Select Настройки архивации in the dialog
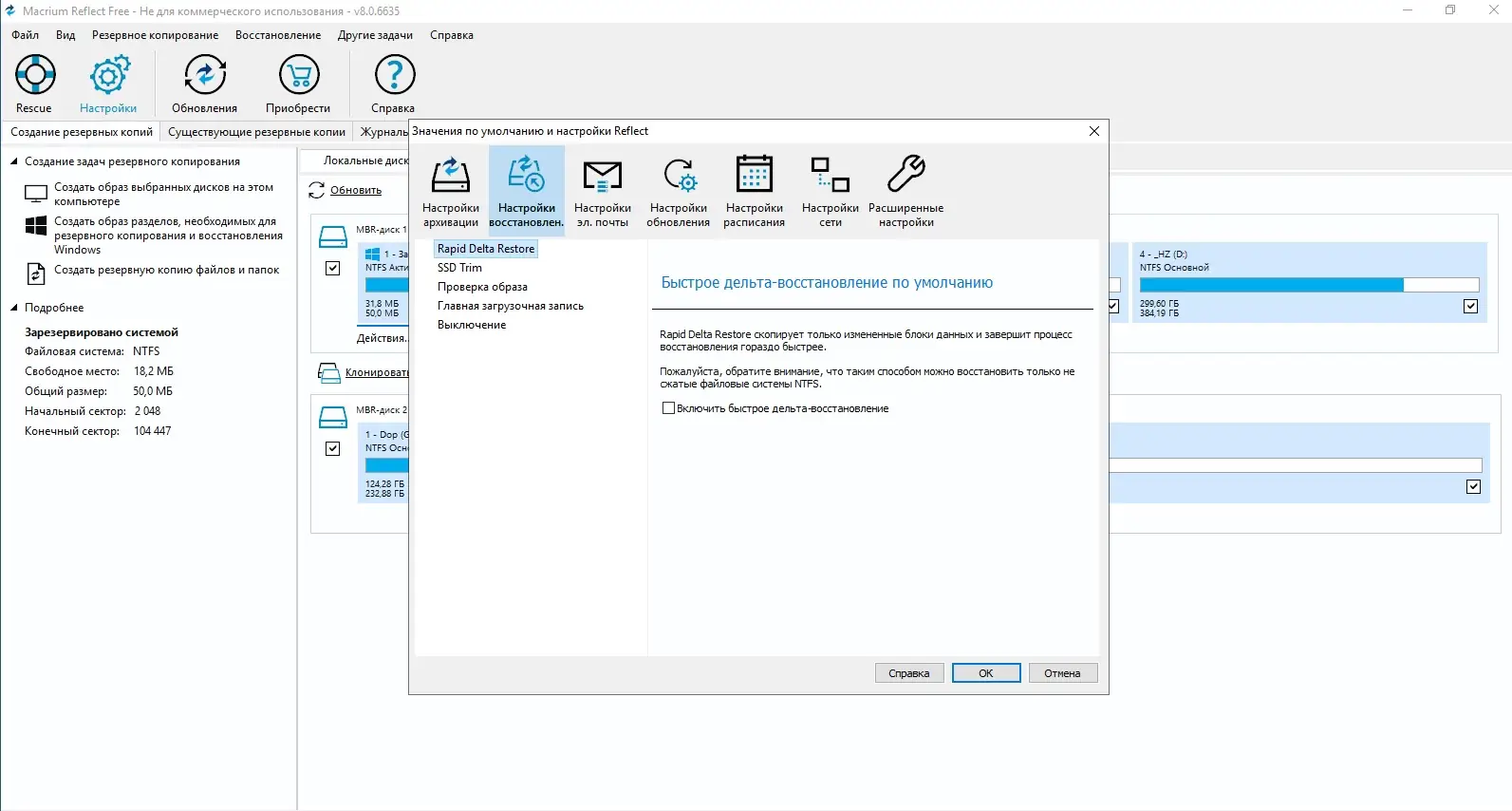Image resolution: width=1512 pixels, height=811 pixels. [x=451, y=190]
